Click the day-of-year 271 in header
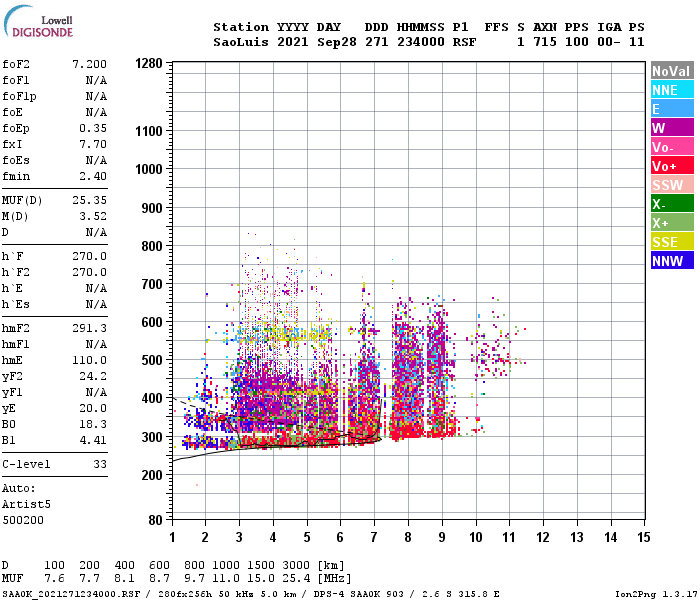This screenshot has height=600, width=700. coord(377,42)
